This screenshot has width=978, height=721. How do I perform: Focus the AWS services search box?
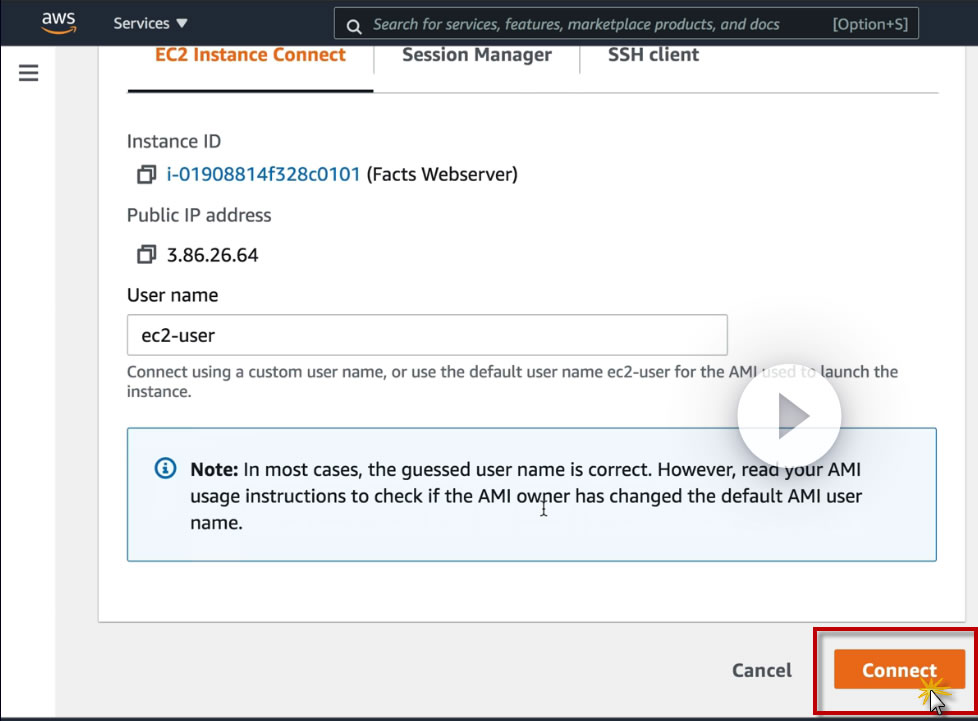click(626, 24)
